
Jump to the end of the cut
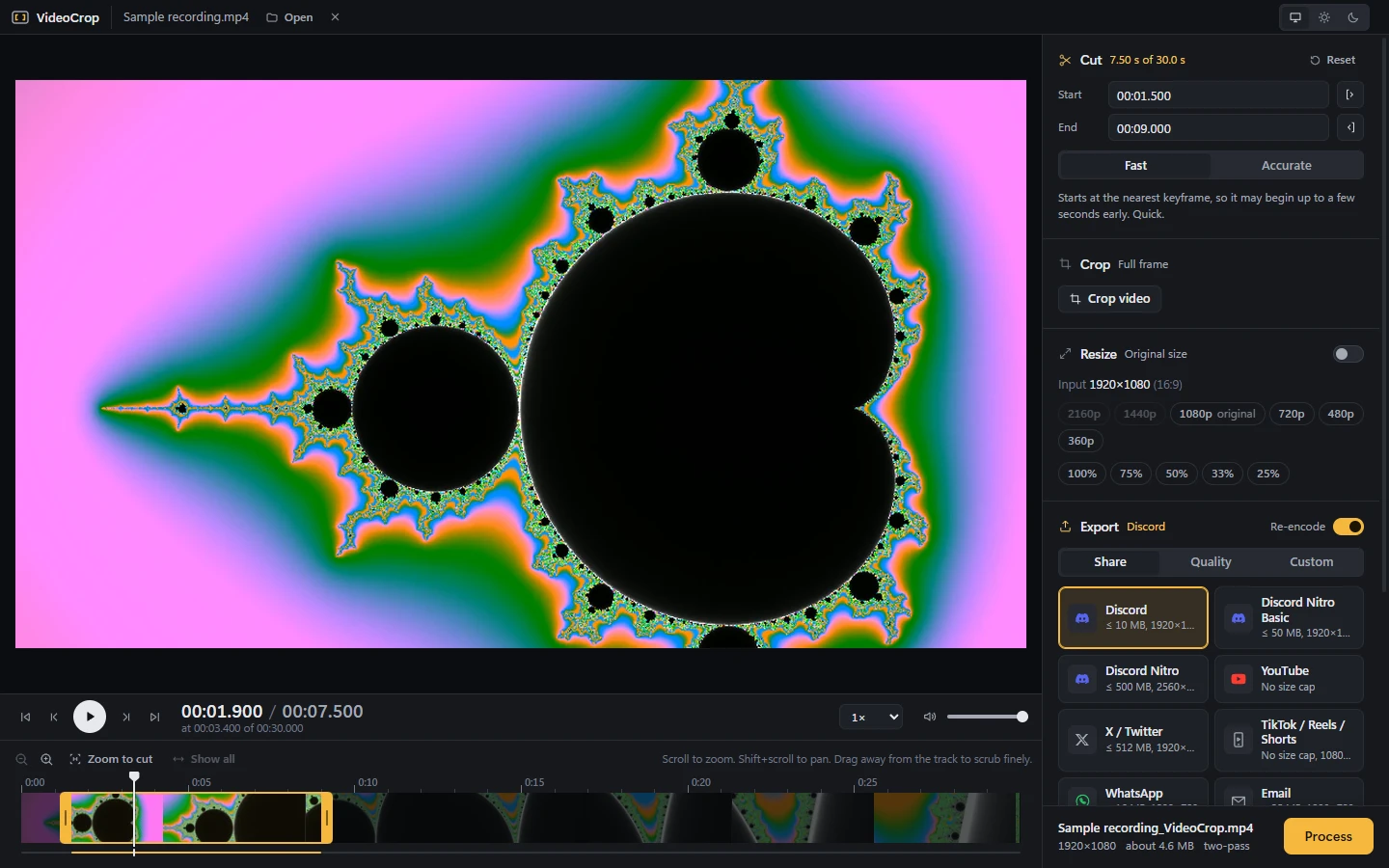pos(154,717)
